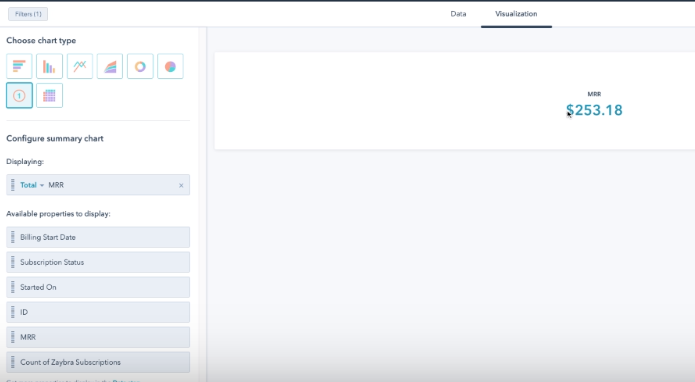Click drag handle of ID property
The image size is (695, 382).
[12, 312]
